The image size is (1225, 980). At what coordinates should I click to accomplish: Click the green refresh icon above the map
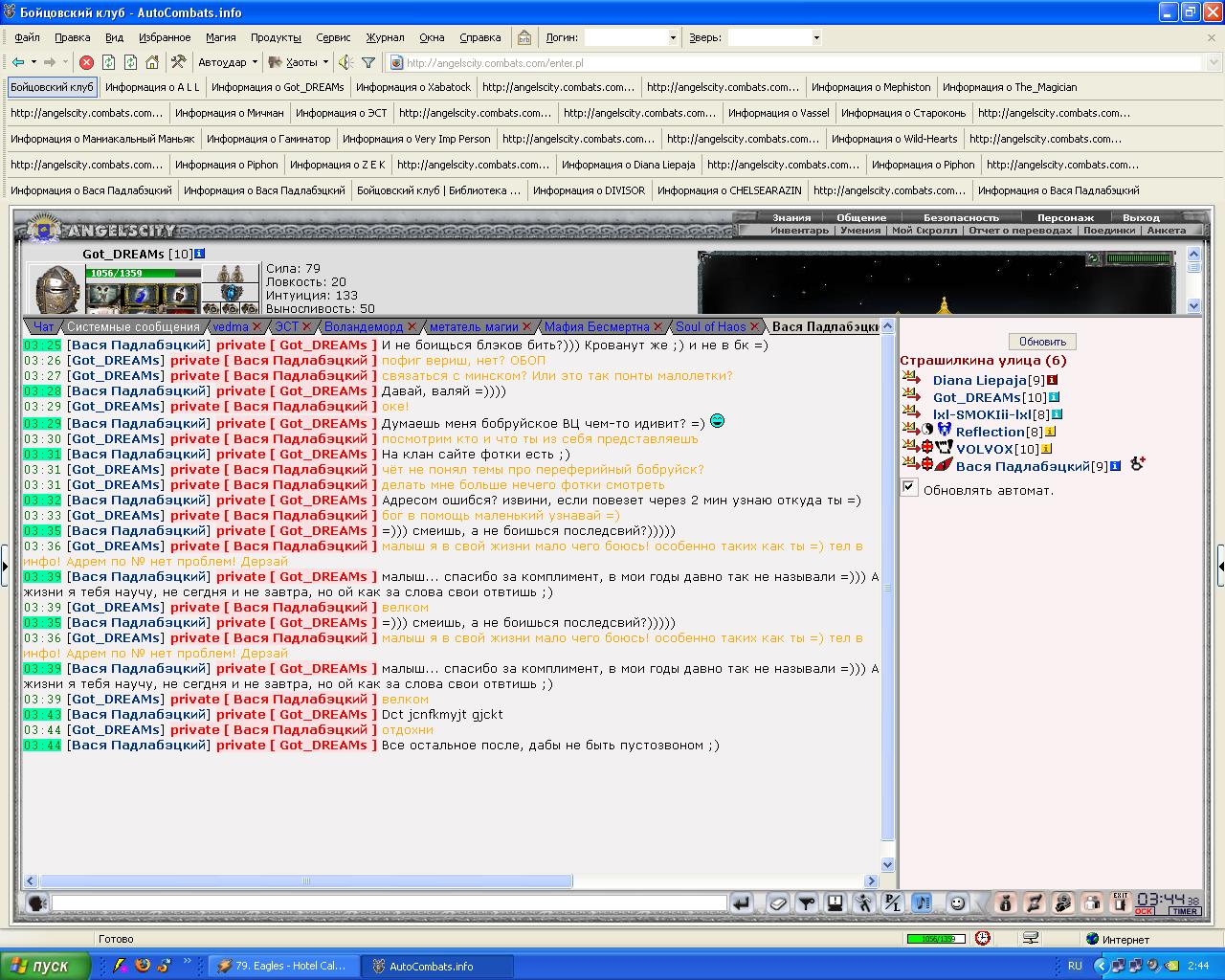coord(1094,258)
